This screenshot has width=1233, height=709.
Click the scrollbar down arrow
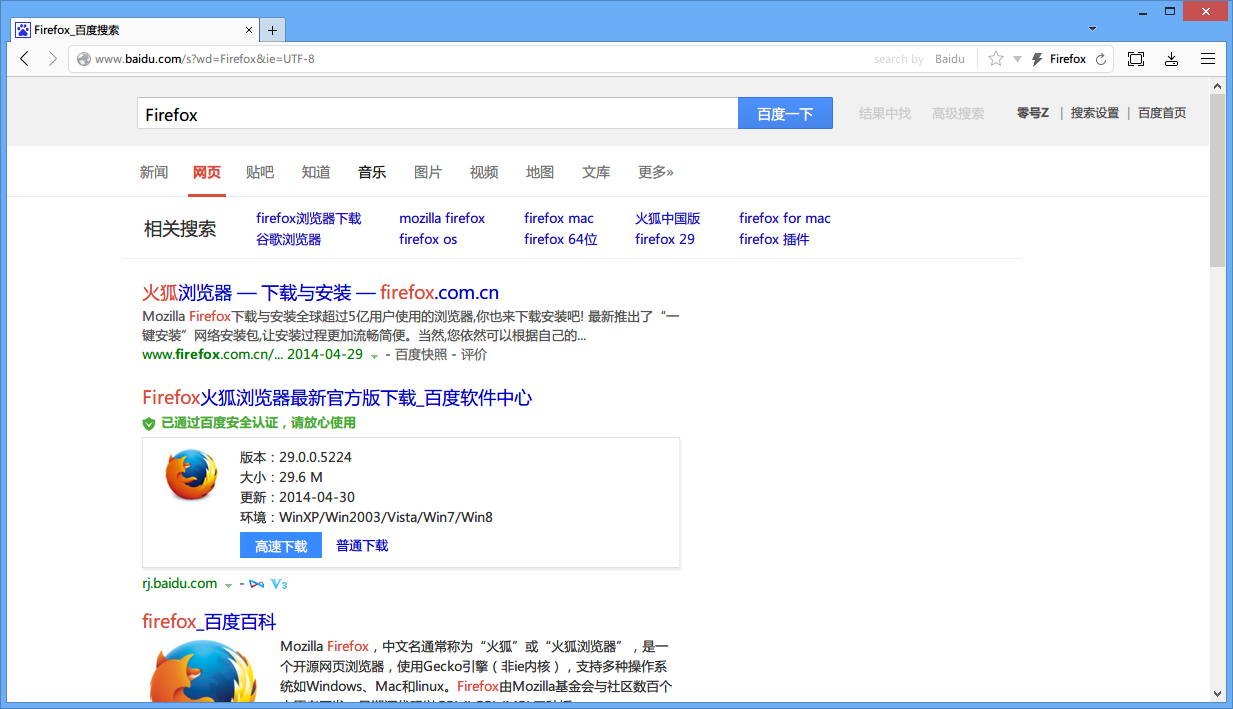click(1217, 693)
